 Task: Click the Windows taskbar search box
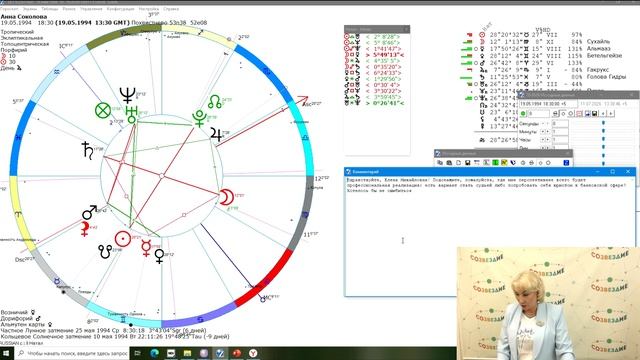point(72,353)
